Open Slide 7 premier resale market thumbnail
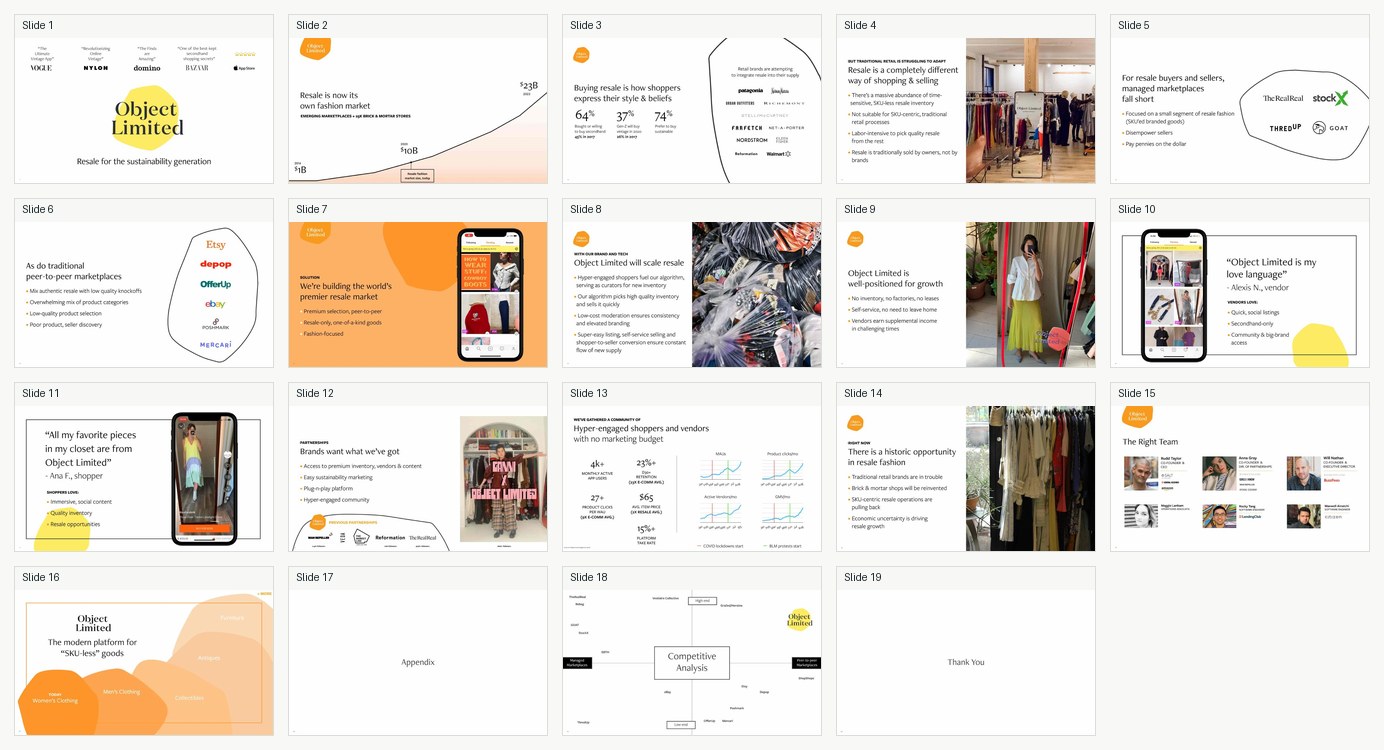This screenshot has width=1384, height=750. point(418,294)
